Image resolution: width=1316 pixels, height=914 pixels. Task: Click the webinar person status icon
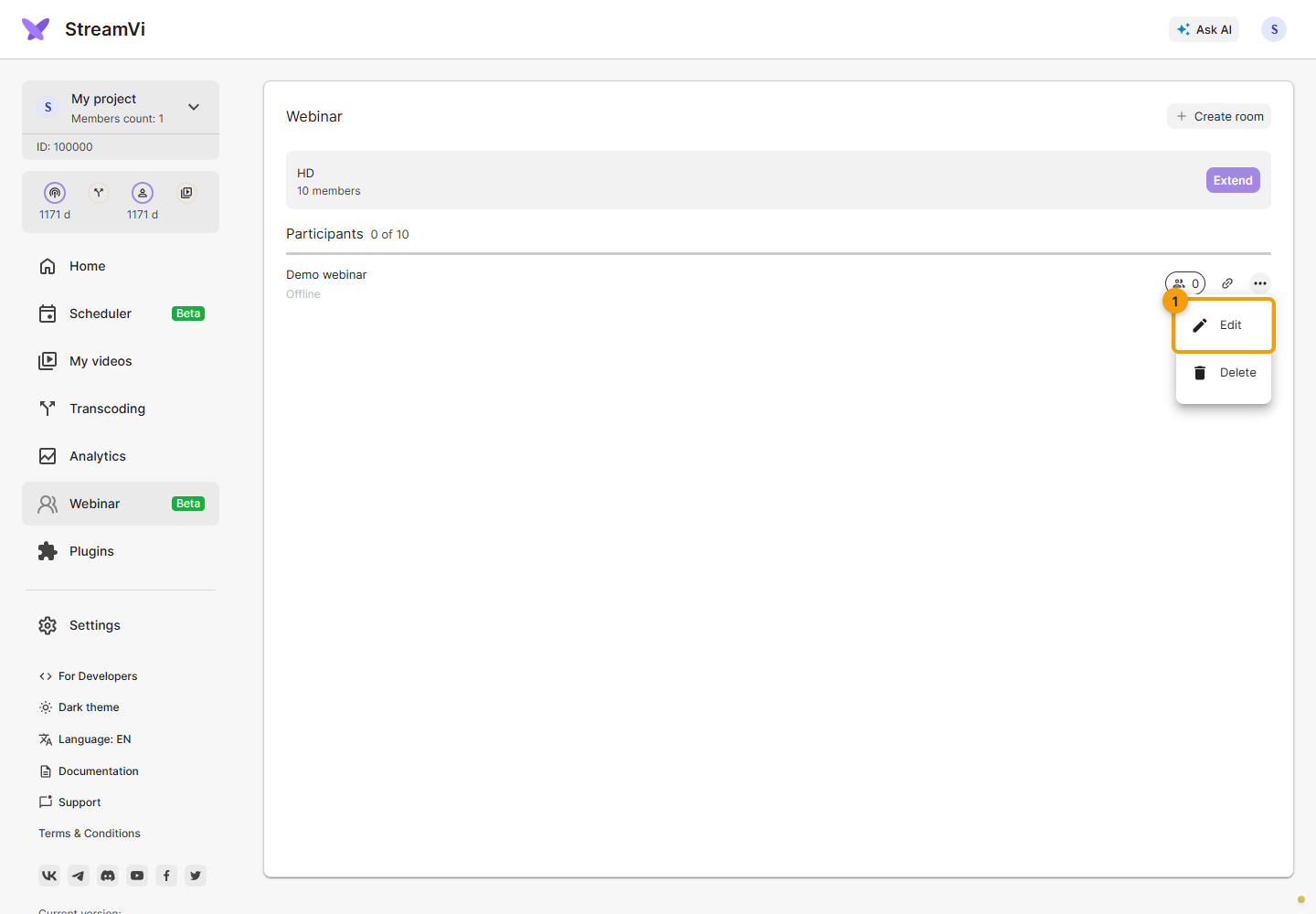coord(143,193)
